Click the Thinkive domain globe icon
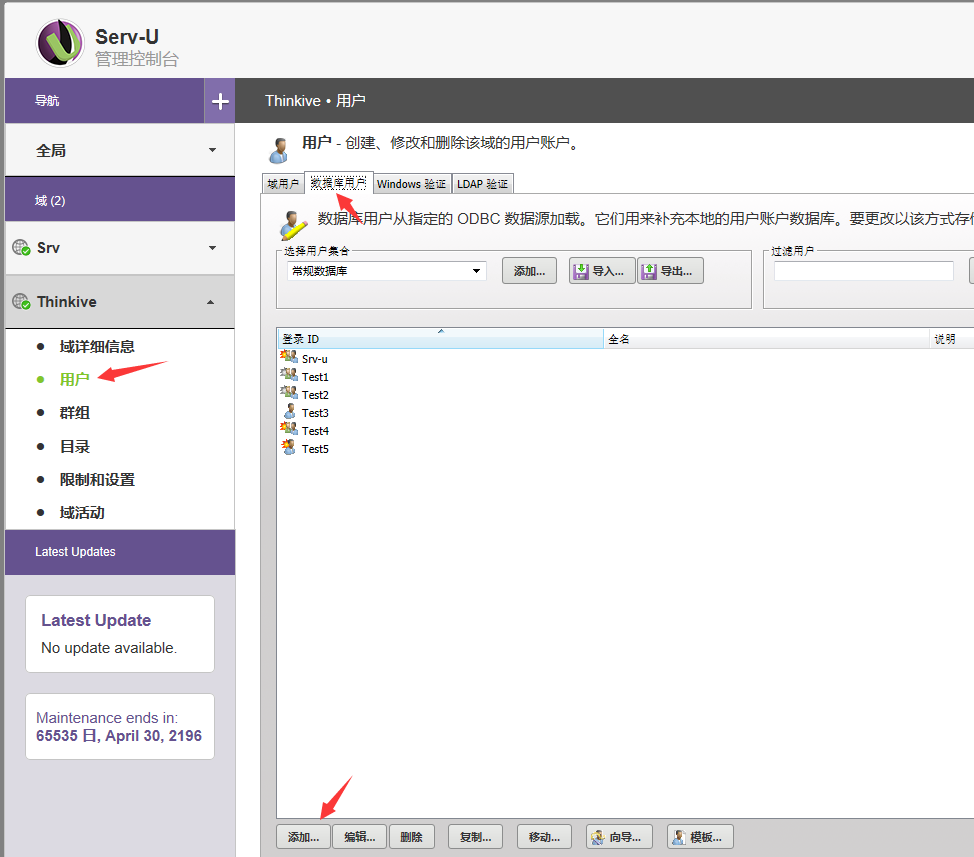 21,302
